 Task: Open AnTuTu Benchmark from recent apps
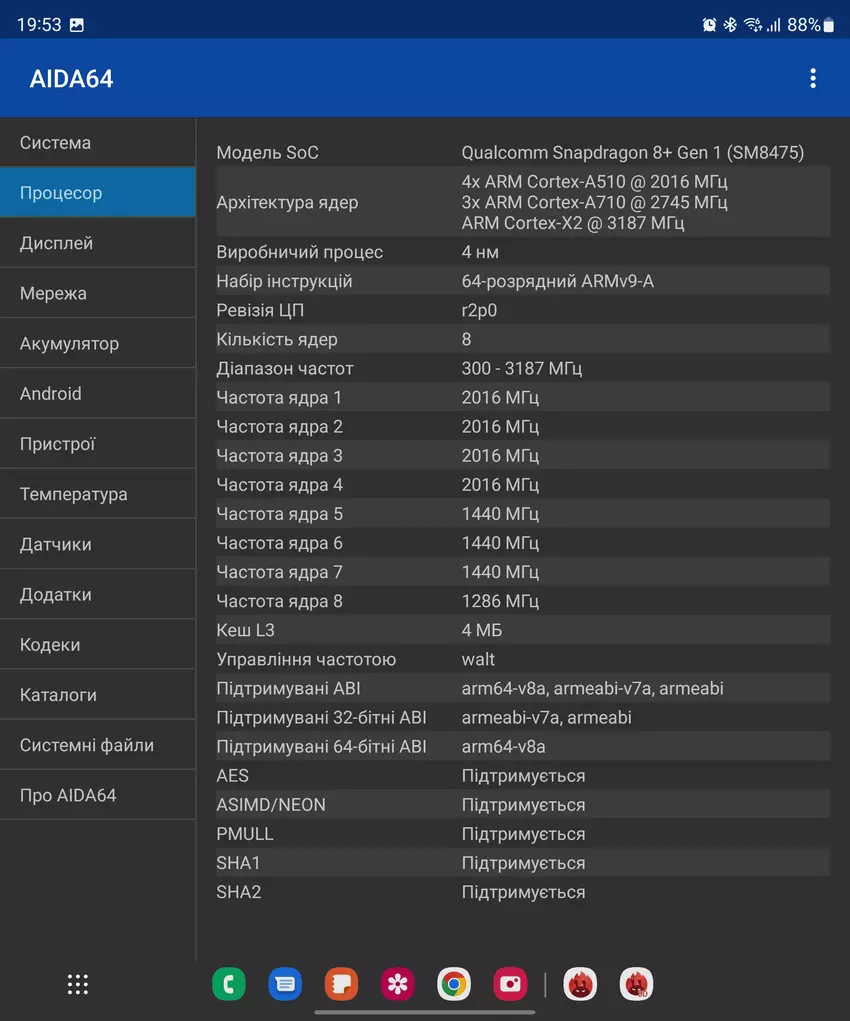tap(581, 984)
